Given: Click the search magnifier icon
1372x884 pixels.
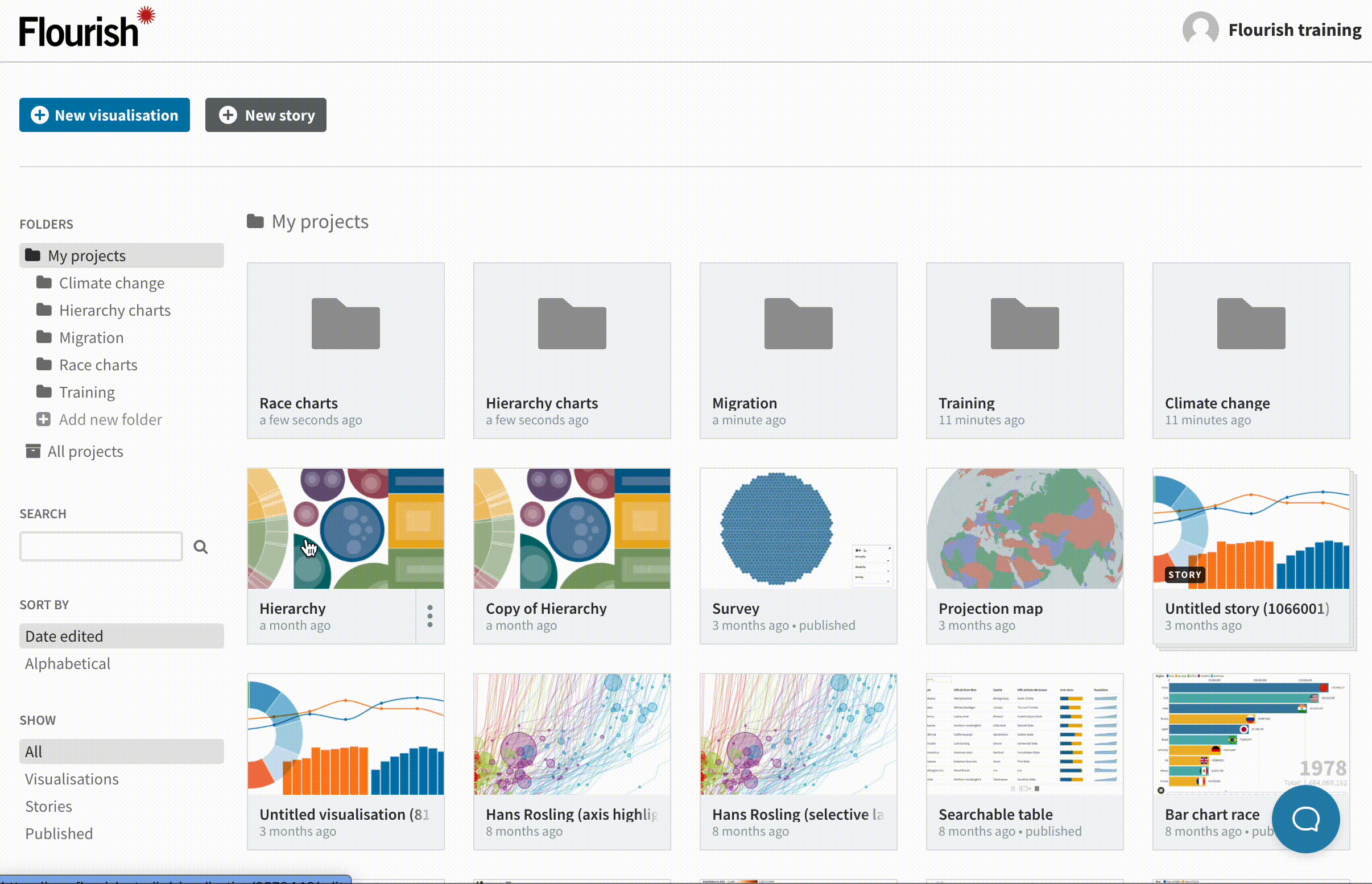Looking at the screenshot, I should tap(200, 547).
